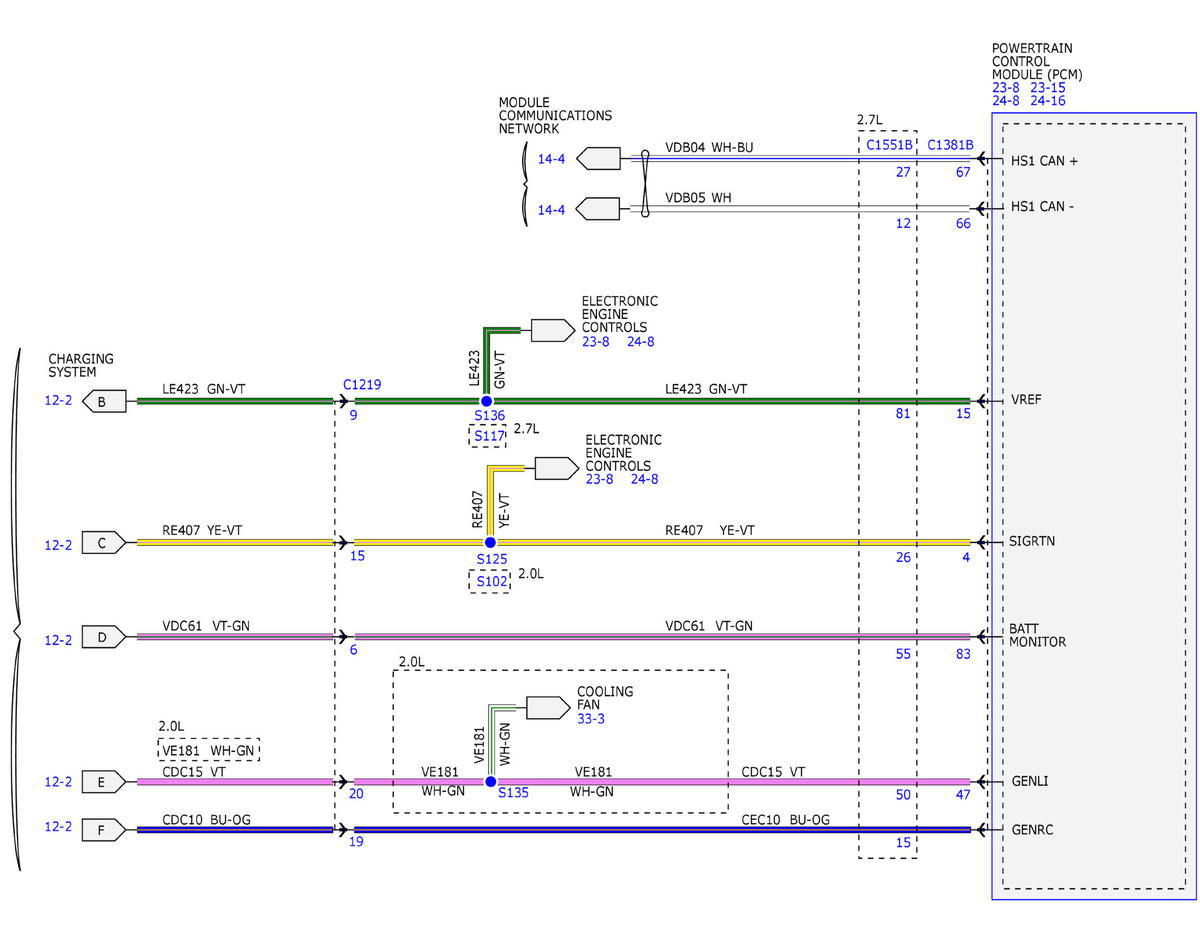
Task: Select the S125 splice dot
Action: point(490,542)
